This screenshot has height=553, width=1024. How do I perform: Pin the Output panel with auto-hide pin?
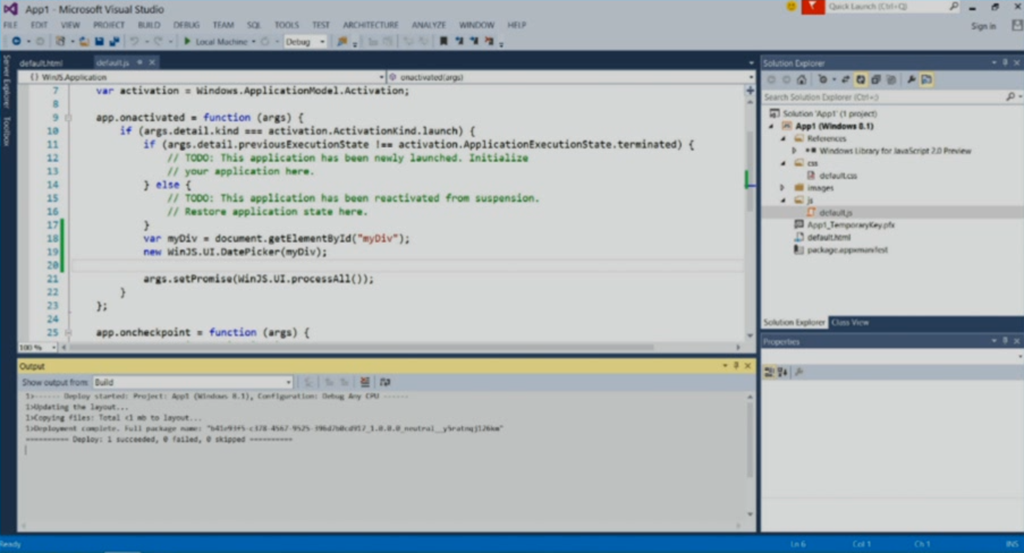736,366
